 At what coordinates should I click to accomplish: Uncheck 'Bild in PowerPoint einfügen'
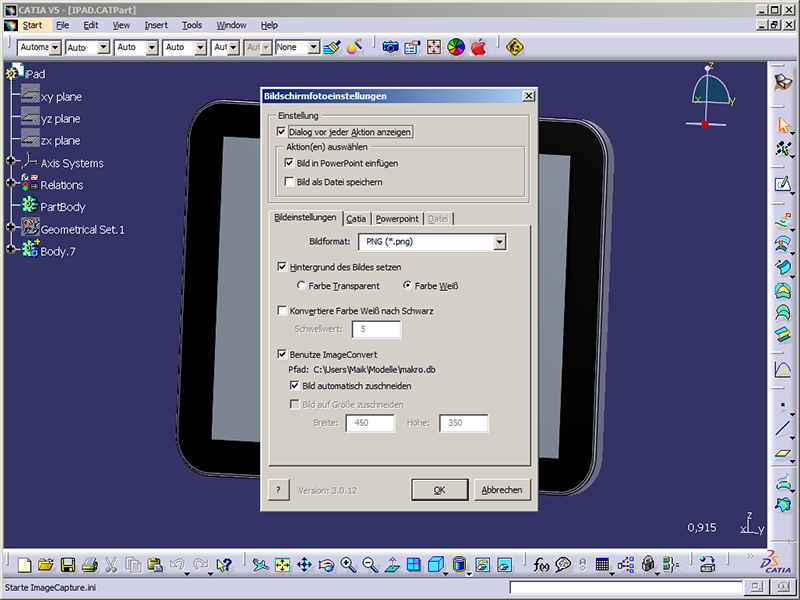click(x=289, y=163)
